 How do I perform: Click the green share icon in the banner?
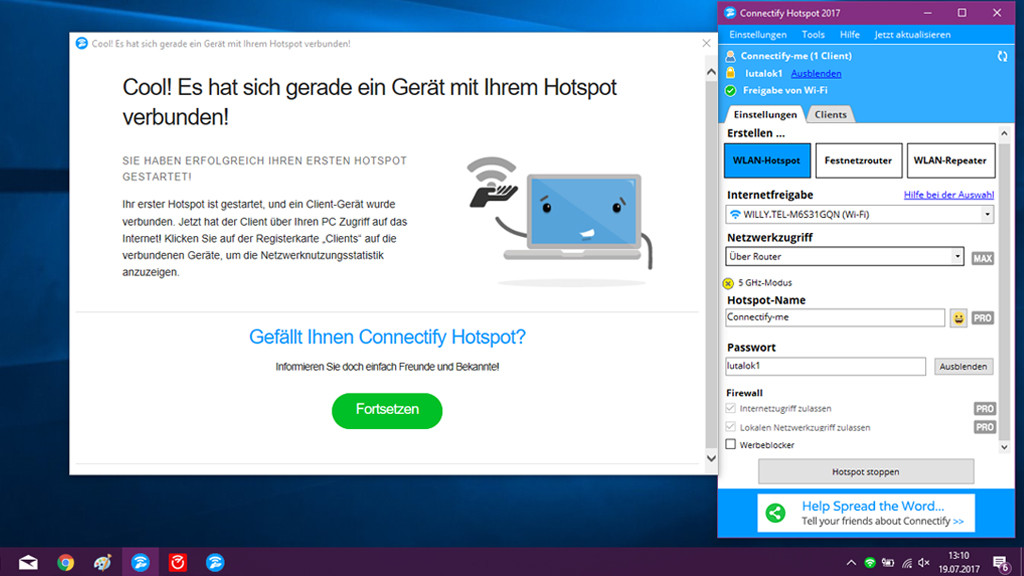coord(776,513)
